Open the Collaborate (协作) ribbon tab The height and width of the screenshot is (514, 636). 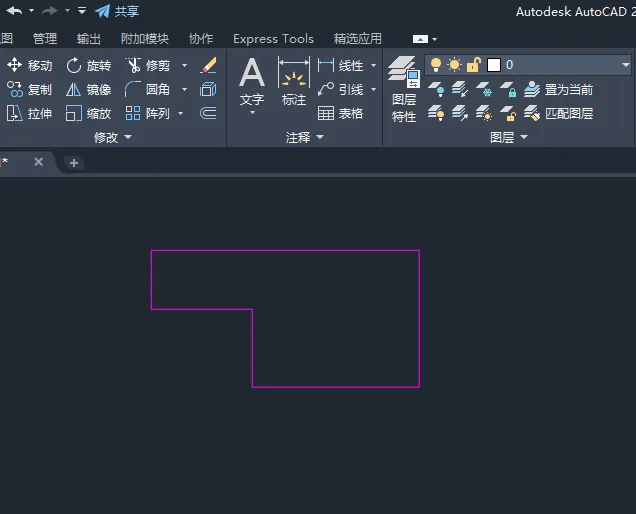click(x=201, y=39)
